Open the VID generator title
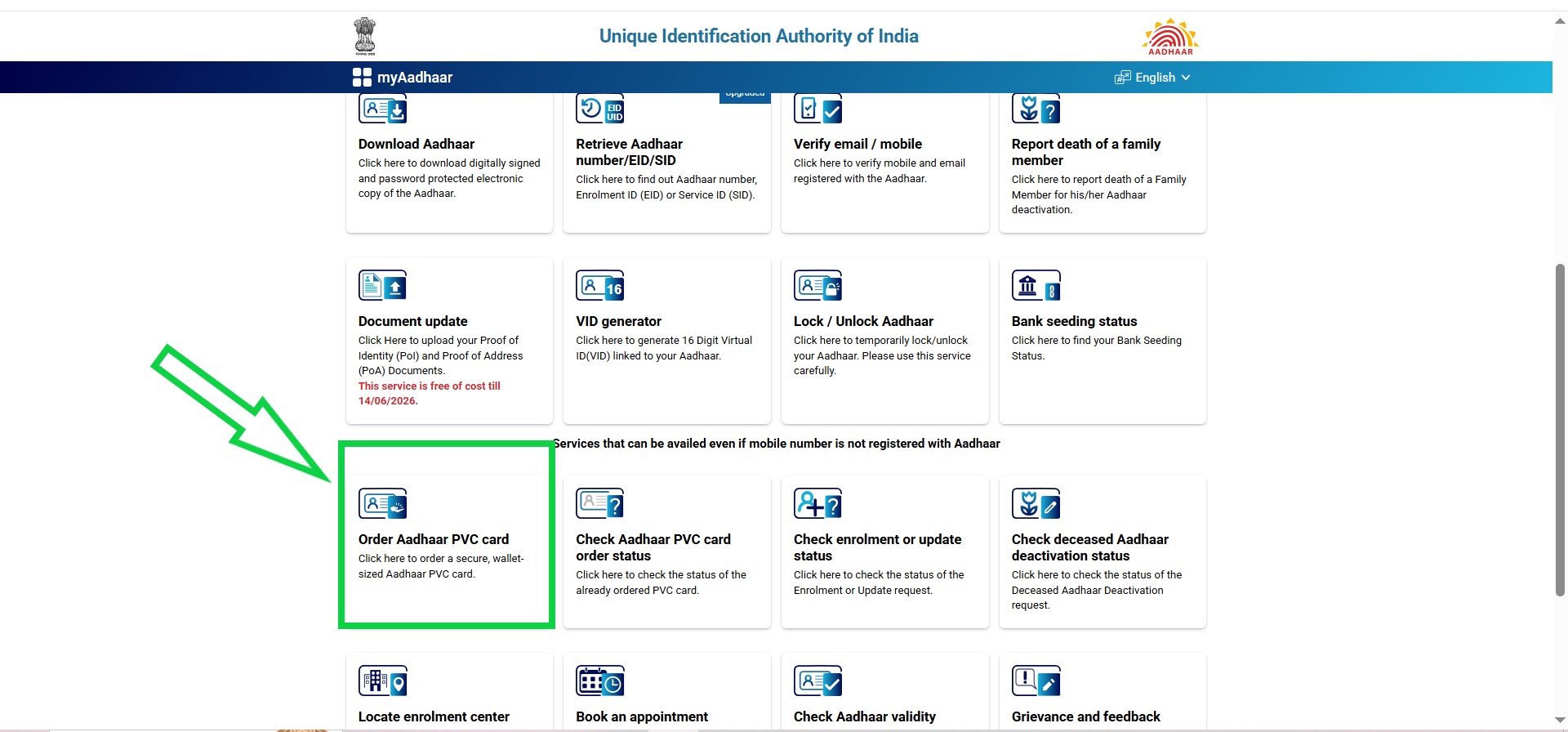Screen dimensions: 1568x732 [x=619, y=321]
